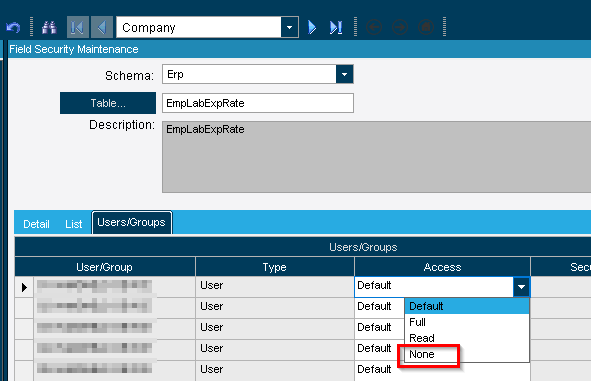
Task: Switch to the Detail tab
Action: (36, 224)
